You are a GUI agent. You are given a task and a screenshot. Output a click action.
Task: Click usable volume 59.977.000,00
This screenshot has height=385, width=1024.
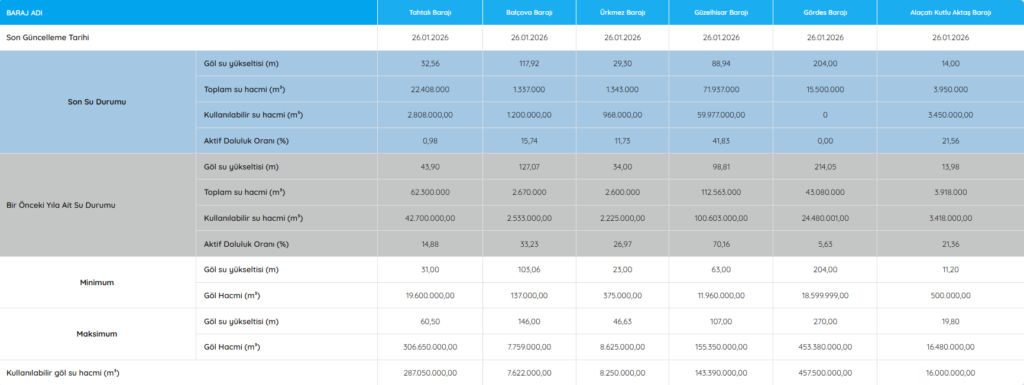pyautogui.click(x=721, y=116)
